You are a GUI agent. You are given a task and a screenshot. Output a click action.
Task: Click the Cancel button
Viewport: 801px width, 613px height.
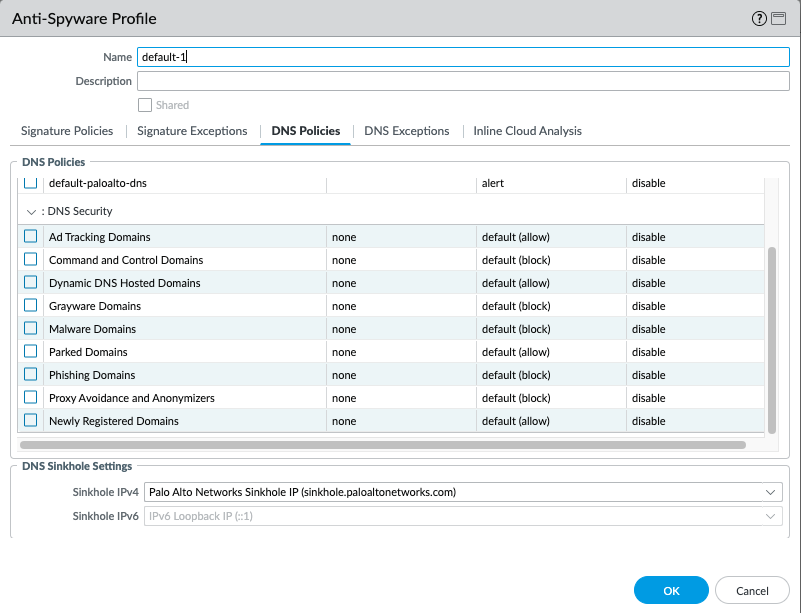tap(751, 590)
